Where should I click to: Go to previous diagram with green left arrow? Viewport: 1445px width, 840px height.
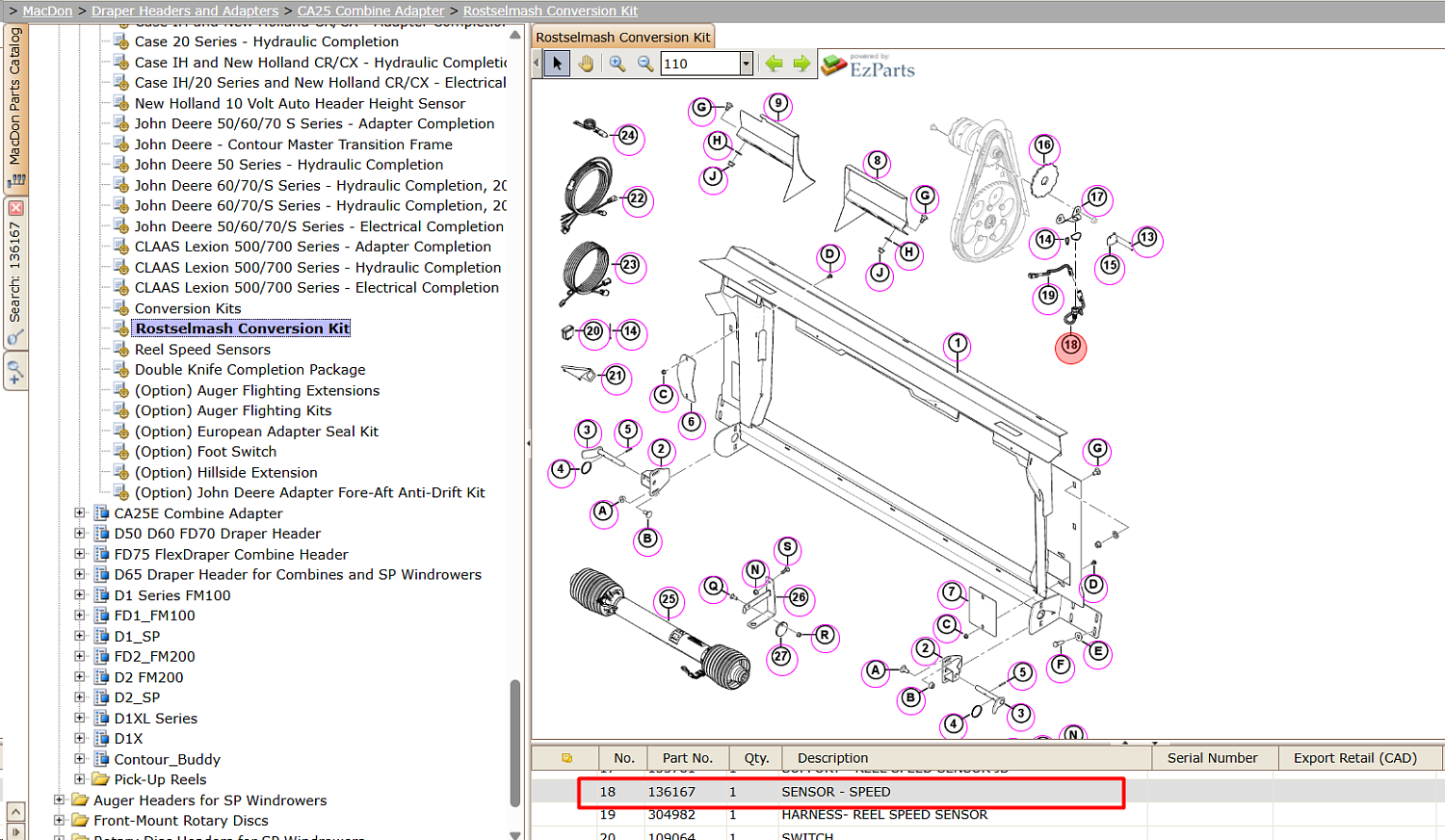(x=774, y=64)
